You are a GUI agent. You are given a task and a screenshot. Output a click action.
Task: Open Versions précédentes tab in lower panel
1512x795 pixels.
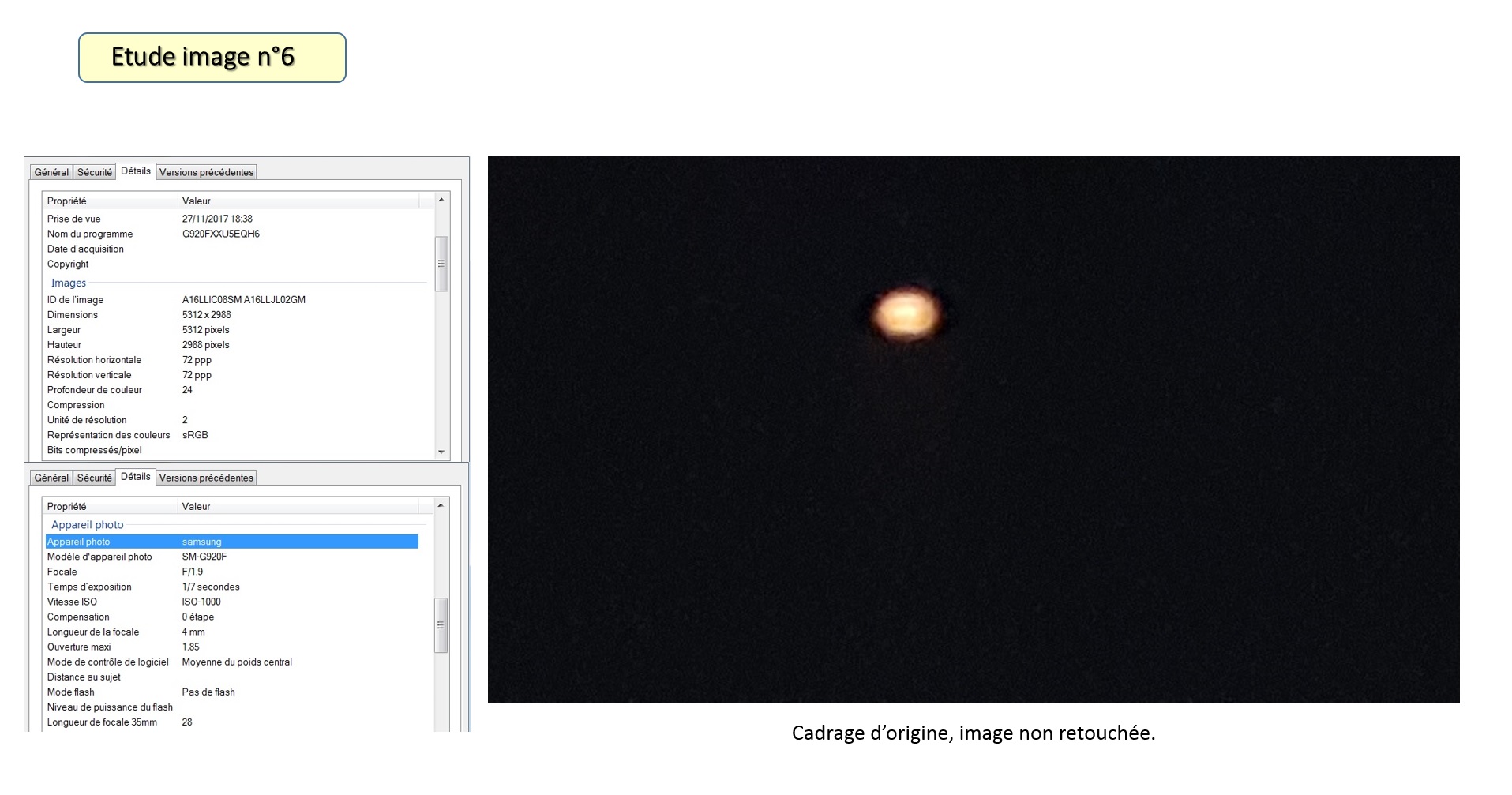point(207,478)
